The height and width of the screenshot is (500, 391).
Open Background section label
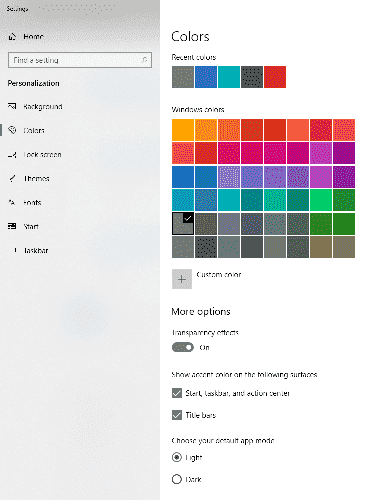click(43, 106)
